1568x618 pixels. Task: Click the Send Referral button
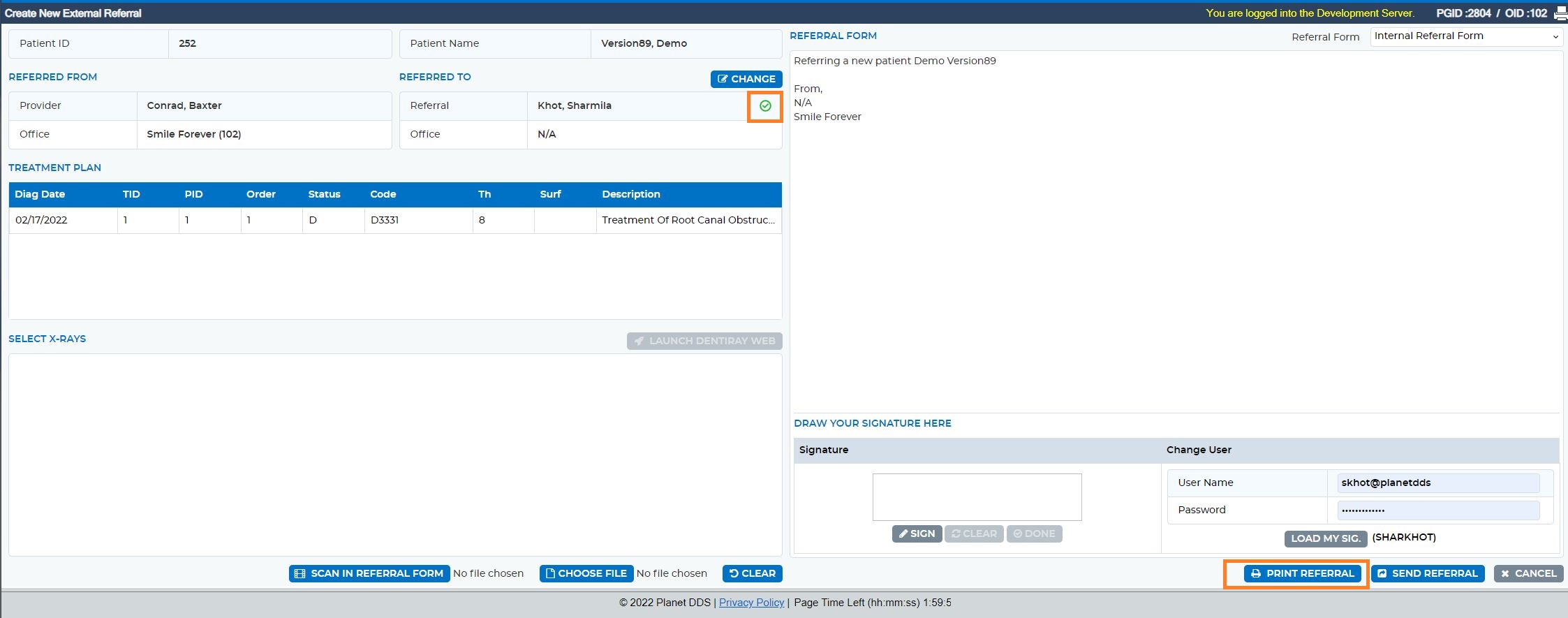tap(1428, 573)
